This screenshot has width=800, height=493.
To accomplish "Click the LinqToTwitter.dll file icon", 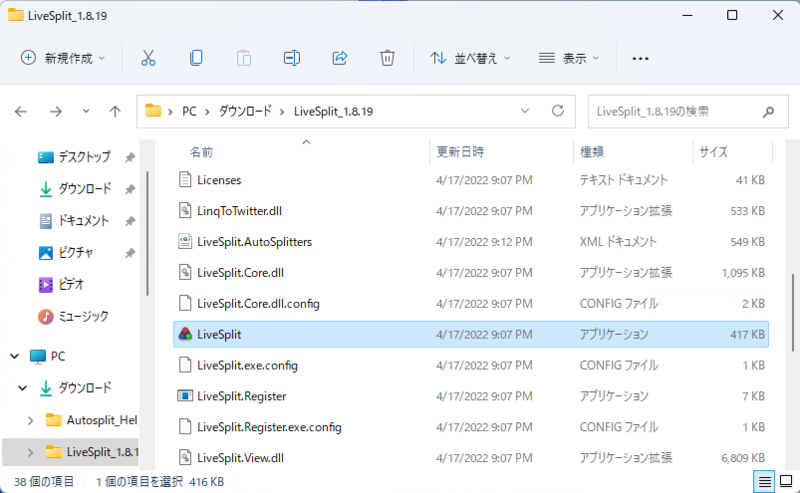I will (185, 211).
